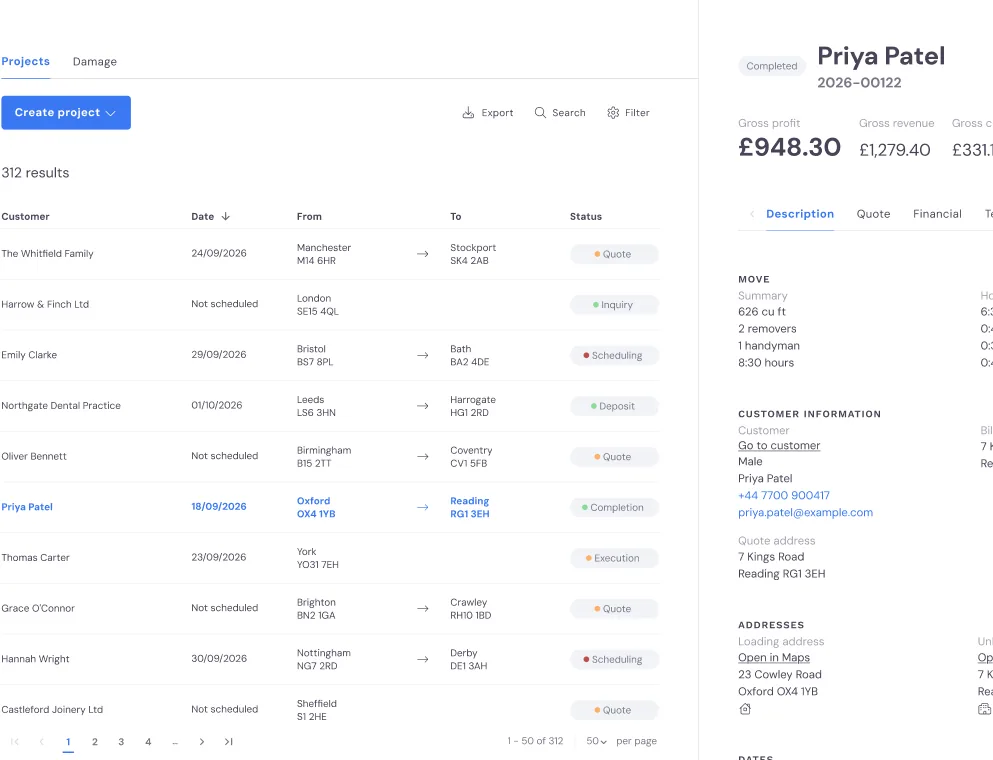The image size is (993, 760).
Task: Open the Create project dropdown
Action: (x=66, y=113)
